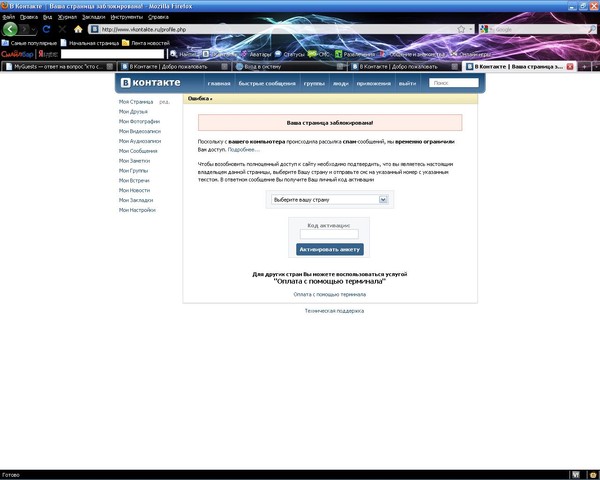Viewport: 600px width, 480px height.
Task: Click the VK site icon in address bar
Action: click(95, 29)
